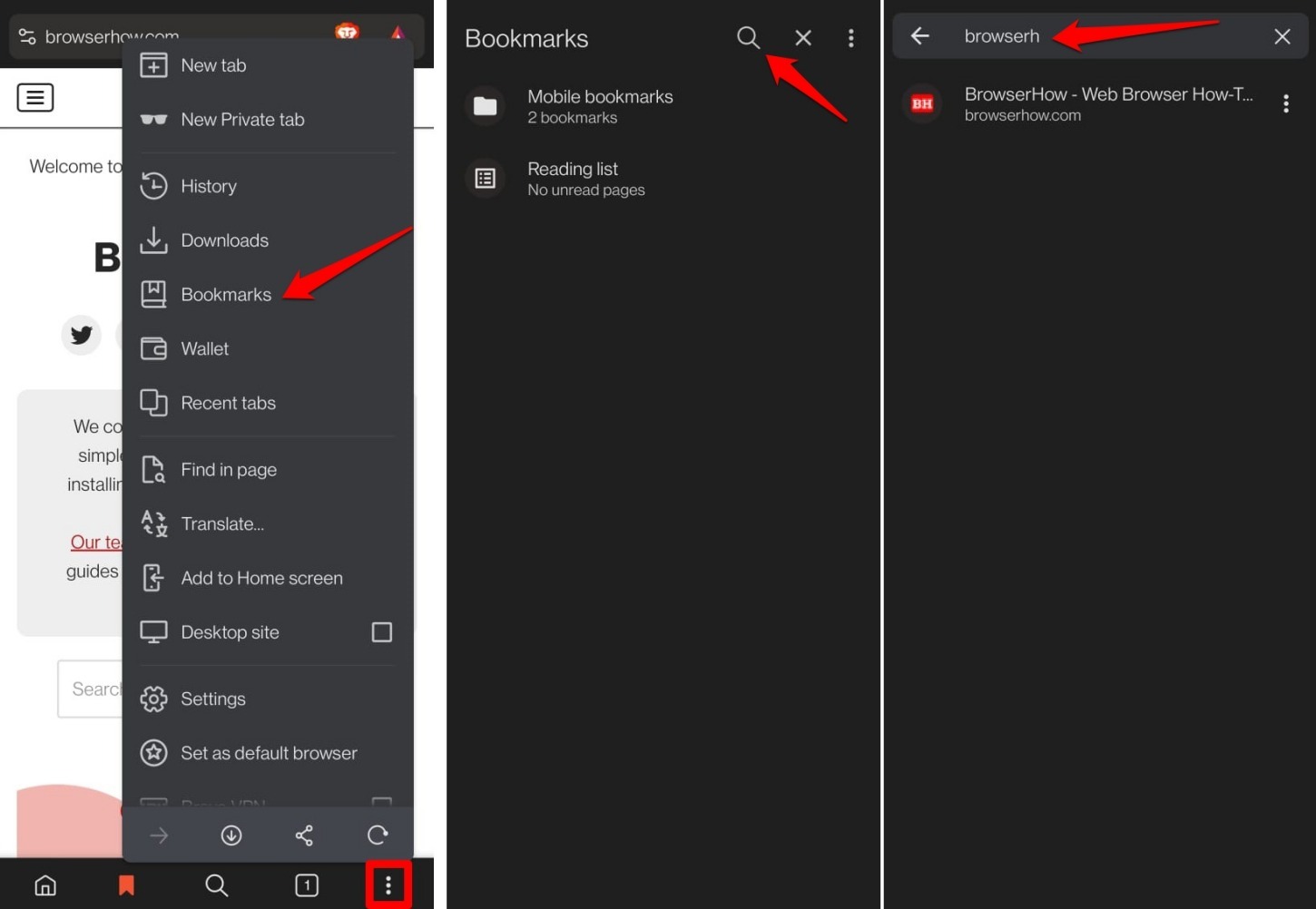The image size is (1316, 909).
Task: Select Set as default browser
Action: tap(268, 754)
